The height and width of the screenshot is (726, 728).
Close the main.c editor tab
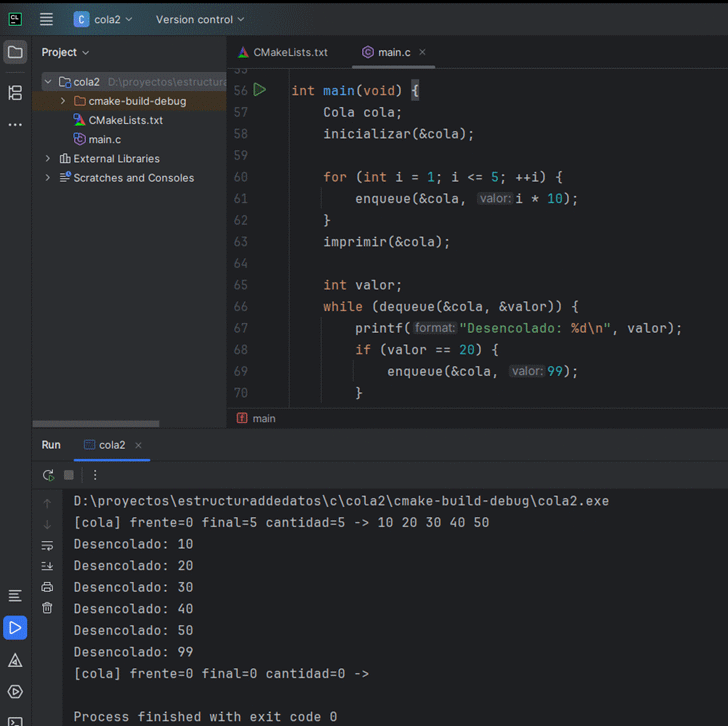click(422, 52)
